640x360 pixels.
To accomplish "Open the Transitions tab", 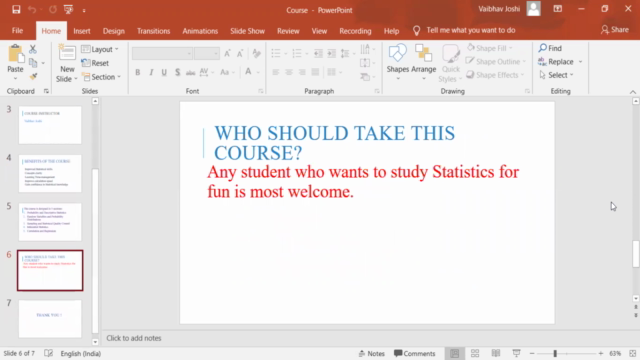I will click(x=153, y=31).
